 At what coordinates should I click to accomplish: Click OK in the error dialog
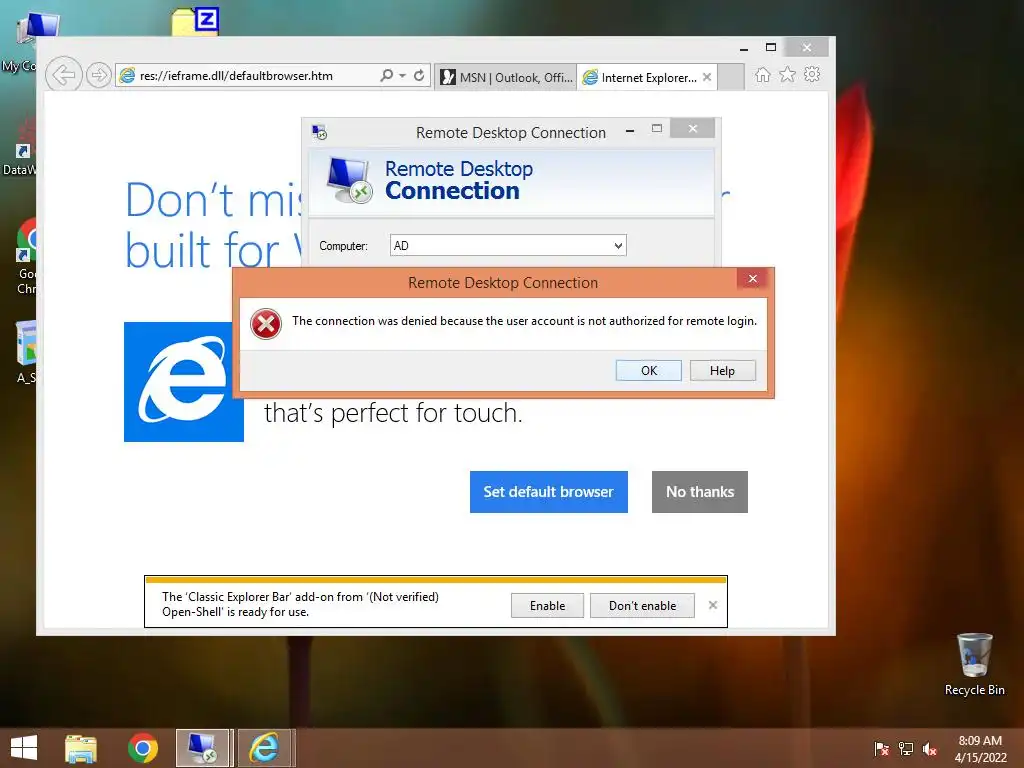[x=648, y=370]
